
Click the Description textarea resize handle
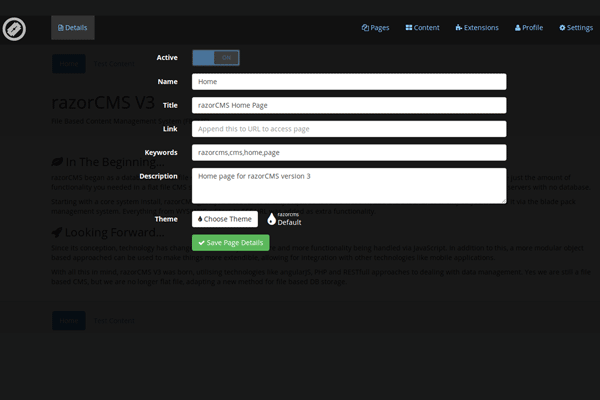(x=504, y=201)
